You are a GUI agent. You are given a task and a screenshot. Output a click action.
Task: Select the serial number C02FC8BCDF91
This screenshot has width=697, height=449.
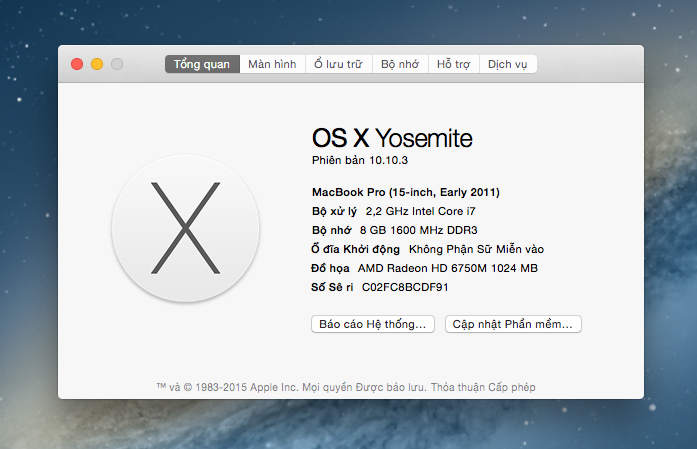405,287
